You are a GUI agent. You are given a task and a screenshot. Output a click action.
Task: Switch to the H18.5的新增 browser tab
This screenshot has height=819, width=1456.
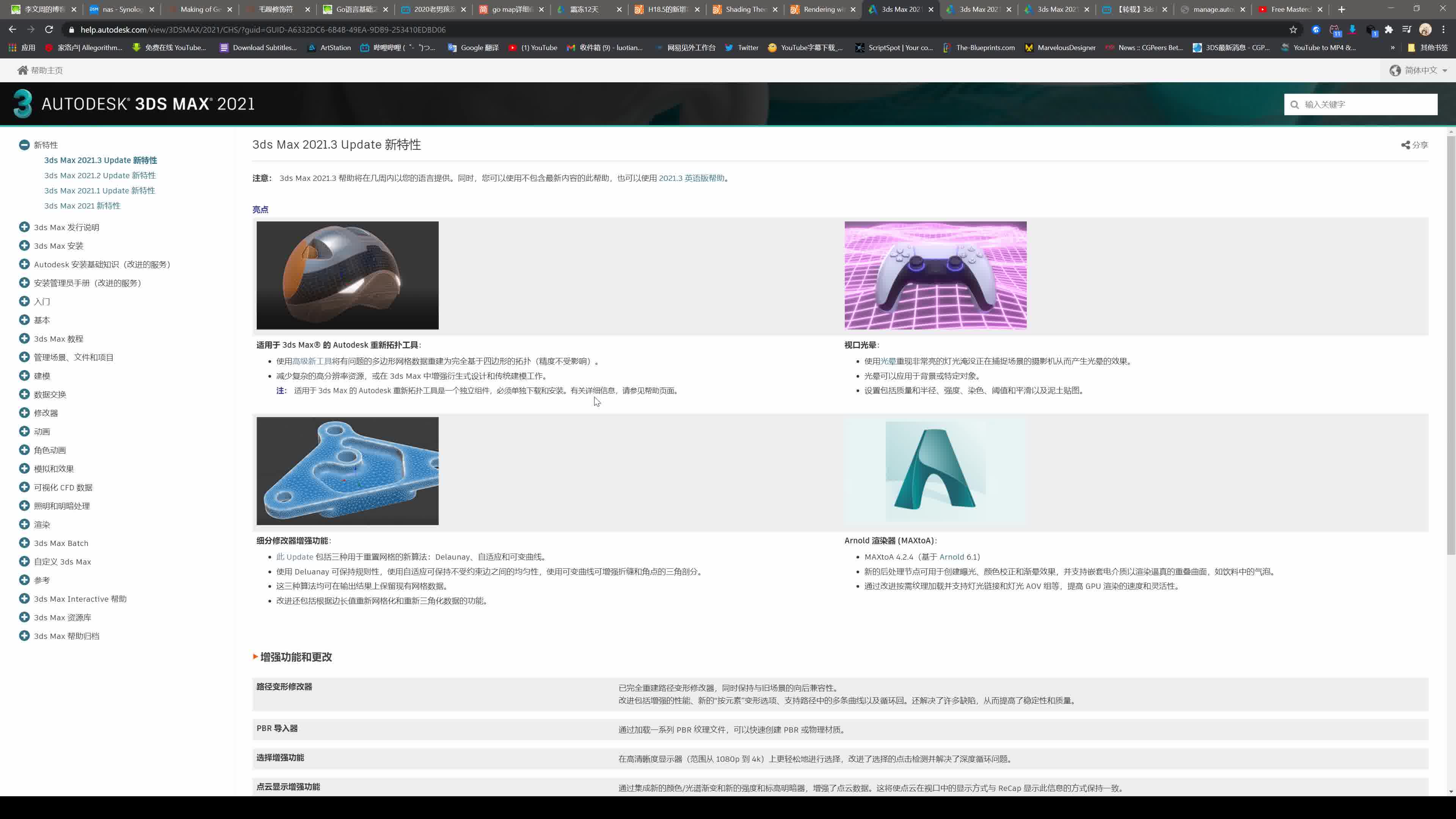click(x=667, y=9)
